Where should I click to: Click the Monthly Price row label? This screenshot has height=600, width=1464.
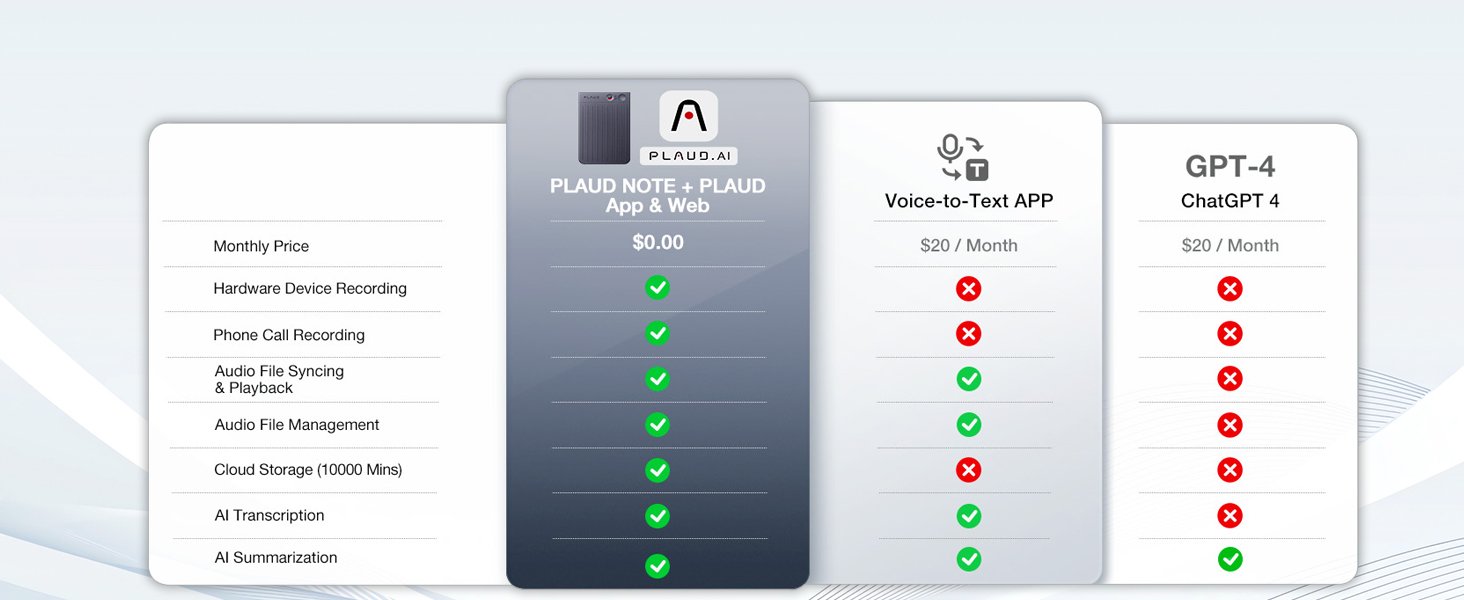261,246
